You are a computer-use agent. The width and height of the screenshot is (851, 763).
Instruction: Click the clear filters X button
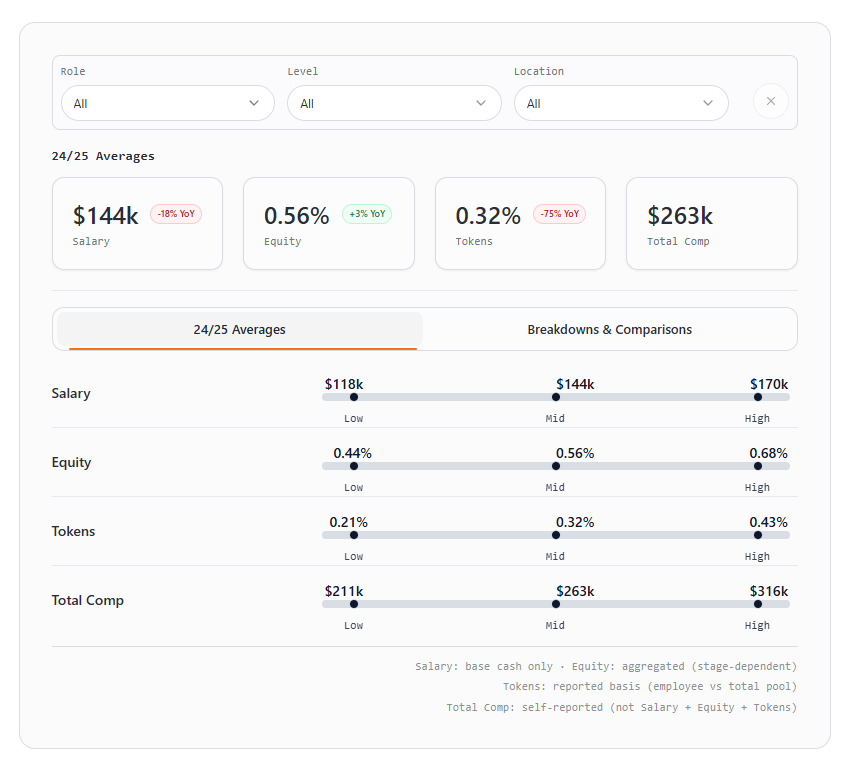[x=770, y=102]
